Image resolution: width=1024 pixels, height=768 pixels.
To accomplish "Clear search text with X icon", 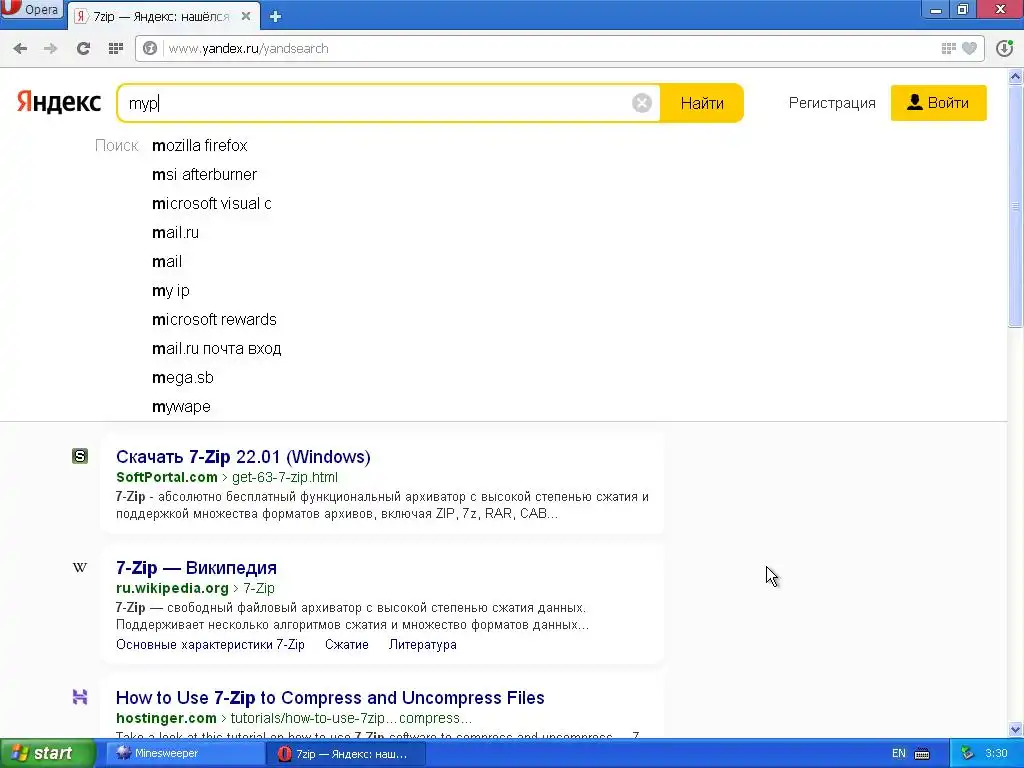I will tap(642, 103).
